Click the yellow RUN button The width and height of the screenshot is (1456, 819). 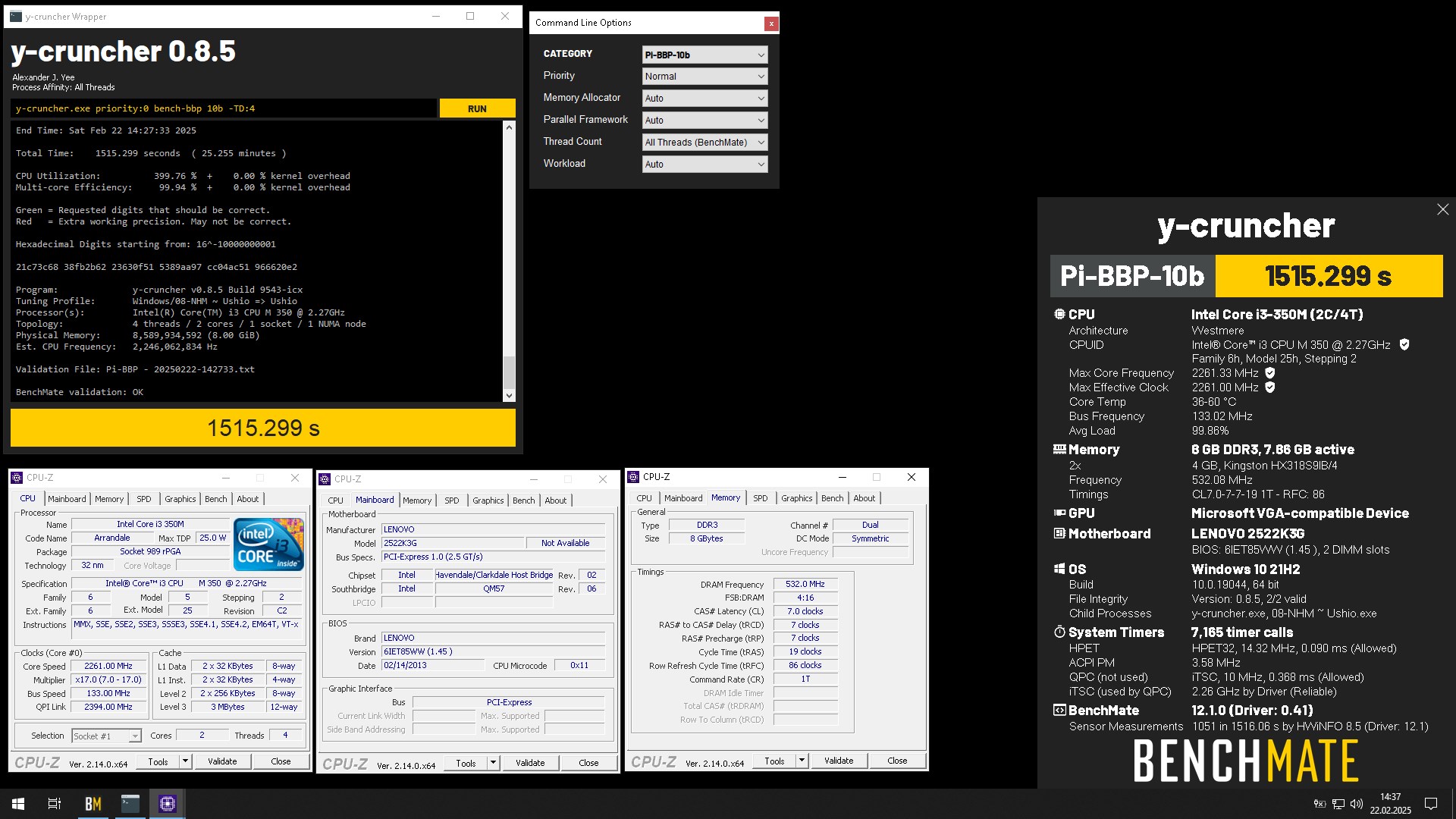tap(477, 108)
